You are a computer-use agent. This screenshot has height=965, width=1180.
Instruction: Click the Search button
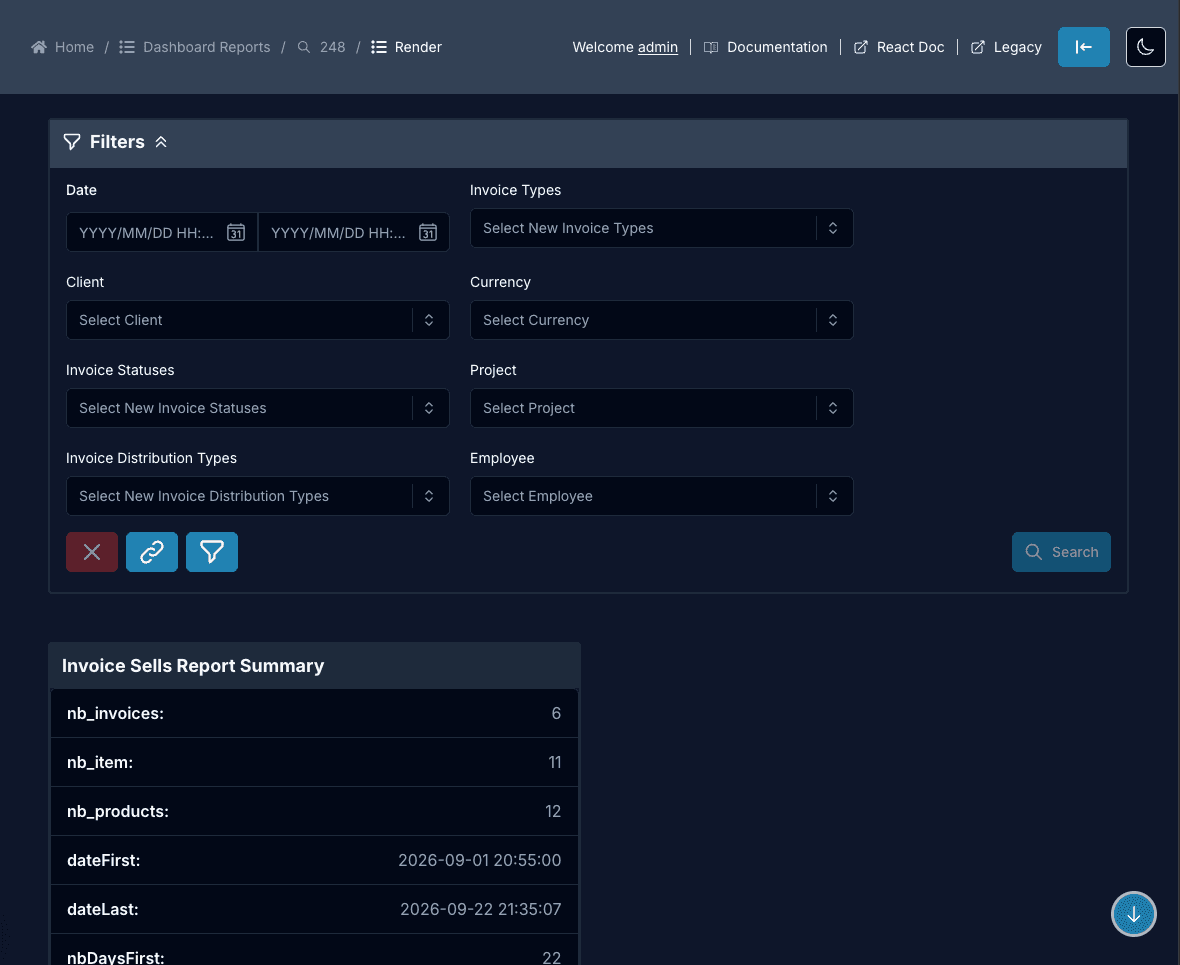(1061, 552)
